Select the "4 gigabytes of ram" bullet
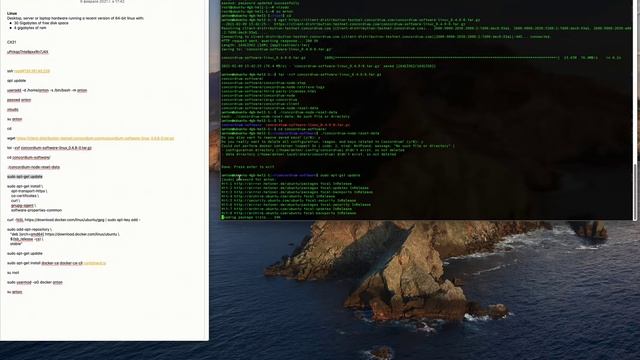640x360 pixels. pos(30,28)
